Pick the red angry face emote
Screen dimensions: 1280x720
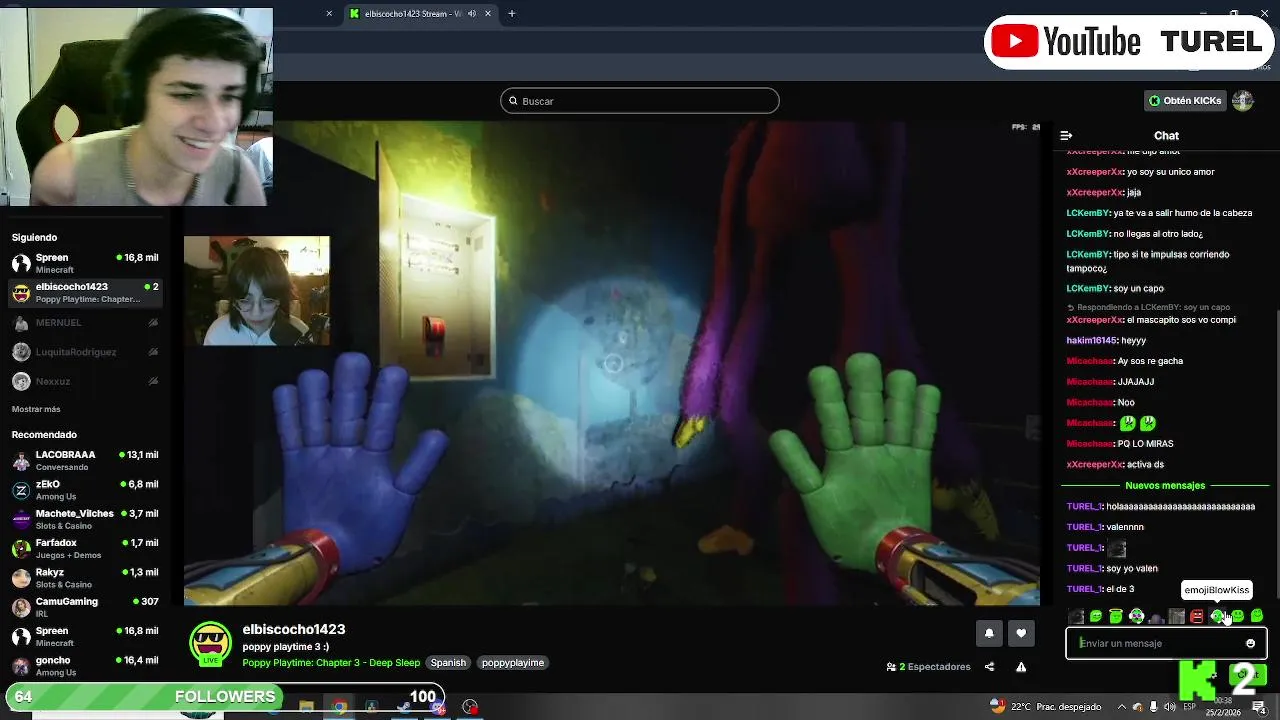coord(1196,616)
